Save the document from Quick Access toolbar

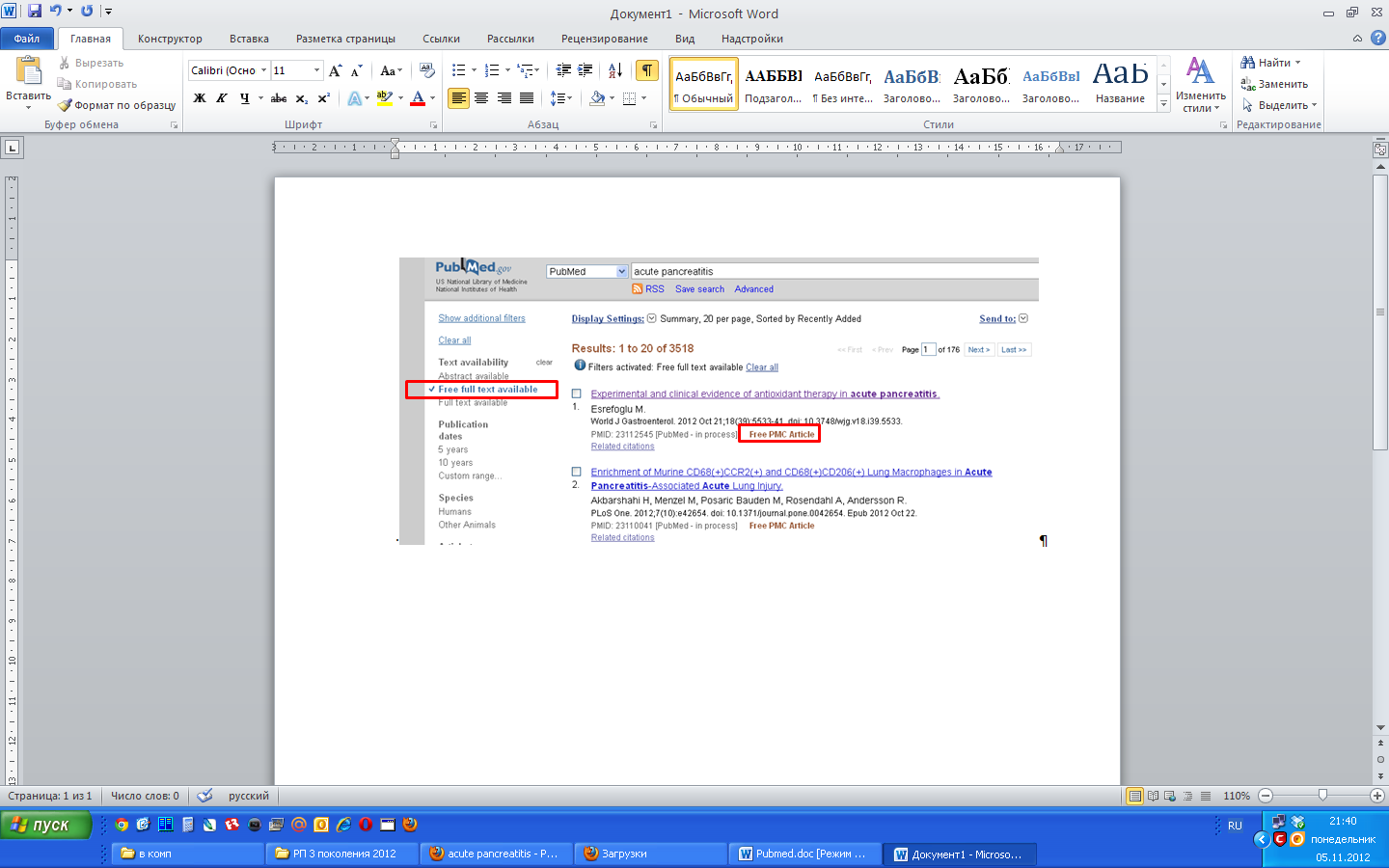(x=35, y=12)
